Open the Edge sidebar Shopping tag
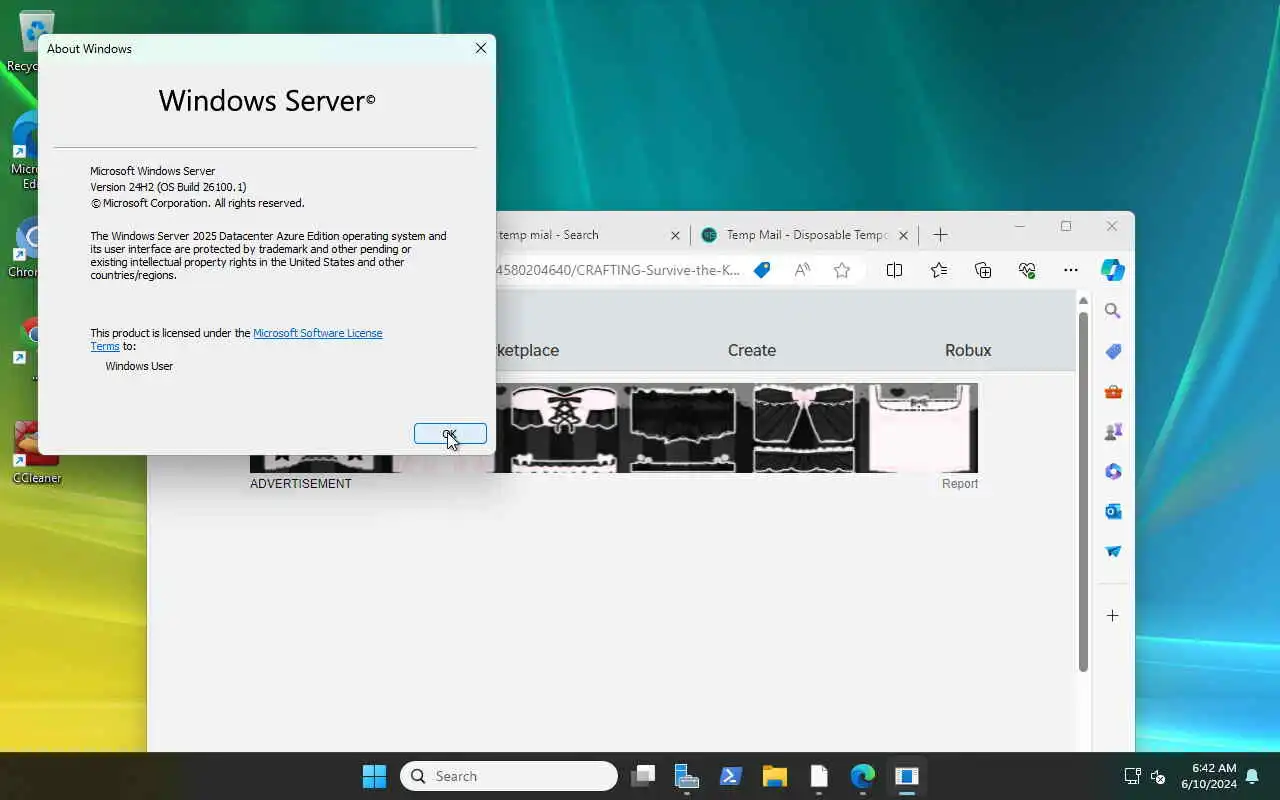 (1113, 351)
